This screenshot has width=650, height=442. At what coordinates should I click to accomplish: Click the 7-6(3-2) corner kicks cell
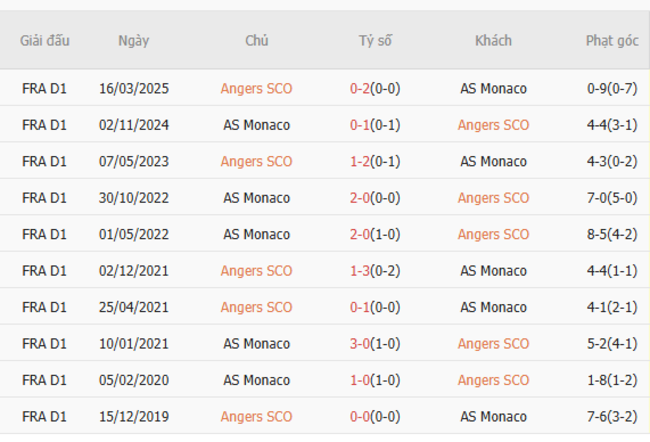[612, 417]
